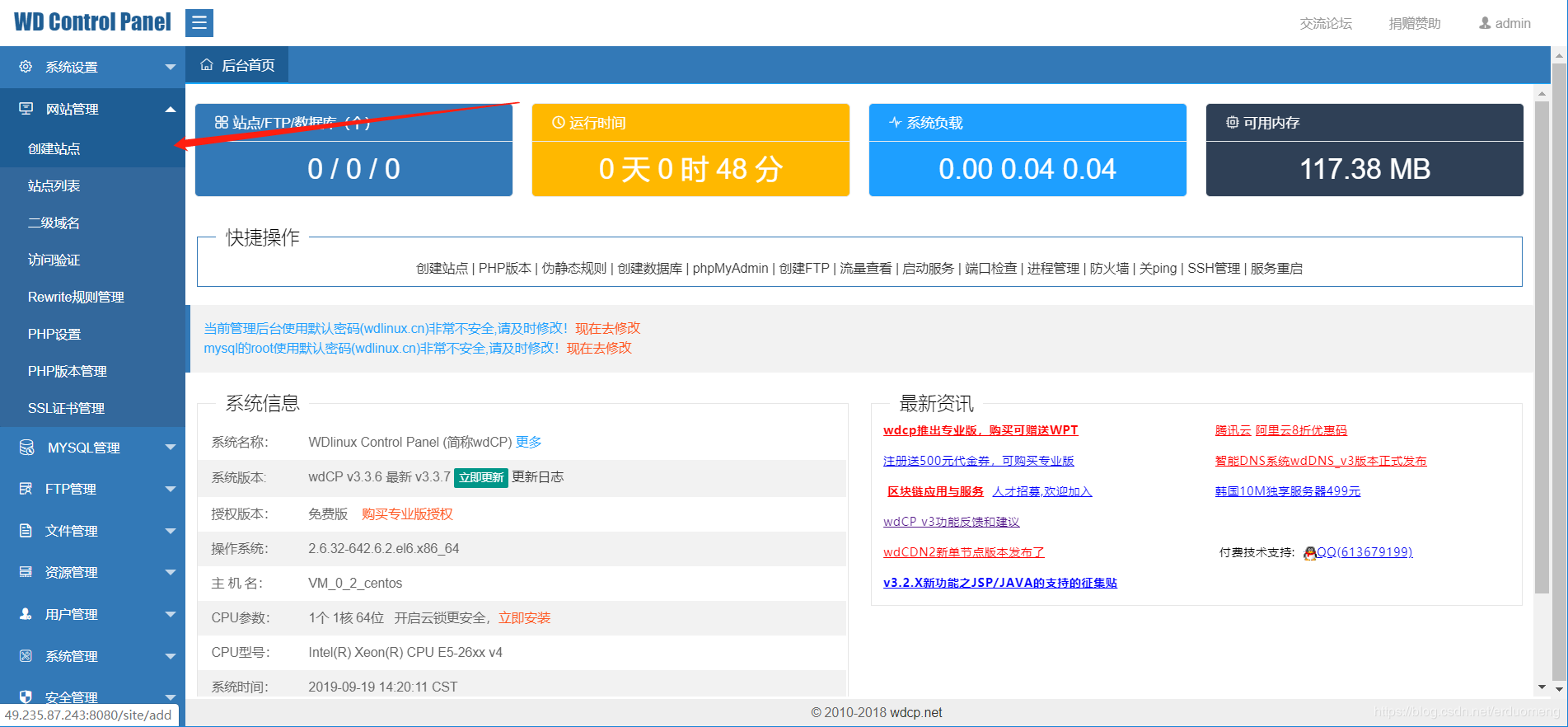Toggle the hamburger sidebar menu button
The image size is (1568, 727).
click(199, 23)
